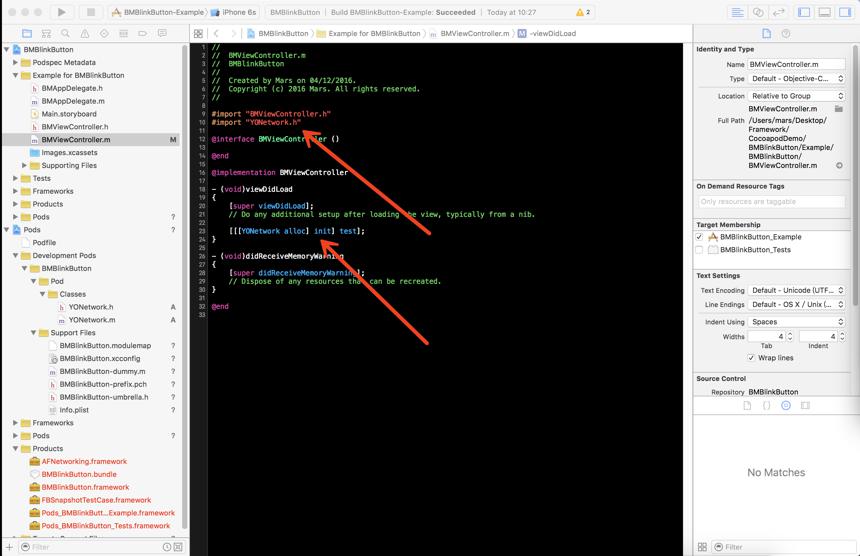
Task: Open the Text Encoding dropdown
Action: 796,290
